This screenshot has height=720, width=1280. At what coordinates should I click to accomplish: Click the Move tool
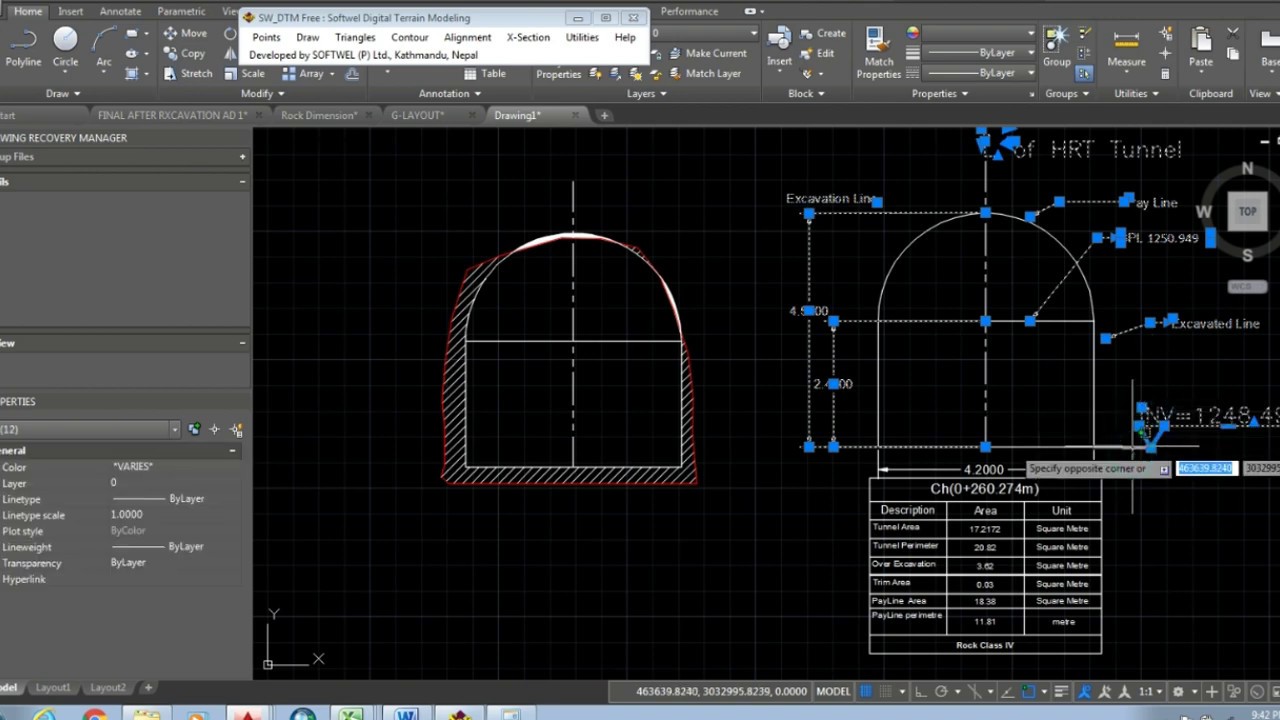coord(185,33)
